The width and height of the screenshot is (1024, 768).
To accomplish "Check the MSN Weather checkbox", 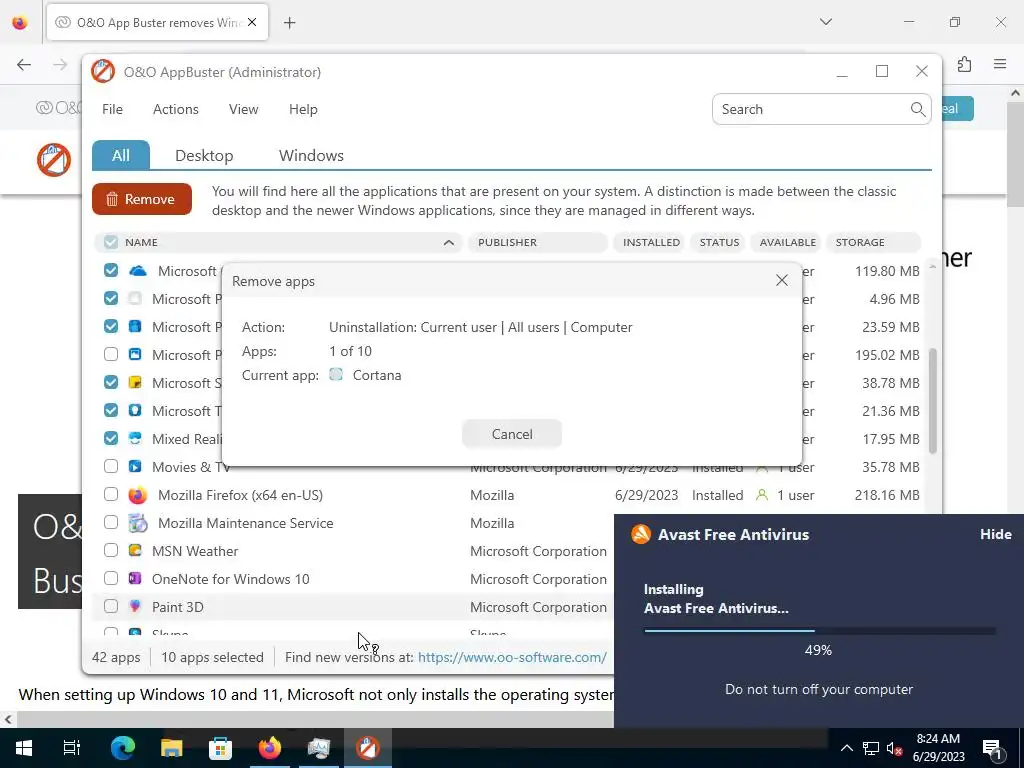I will (111, 550).
